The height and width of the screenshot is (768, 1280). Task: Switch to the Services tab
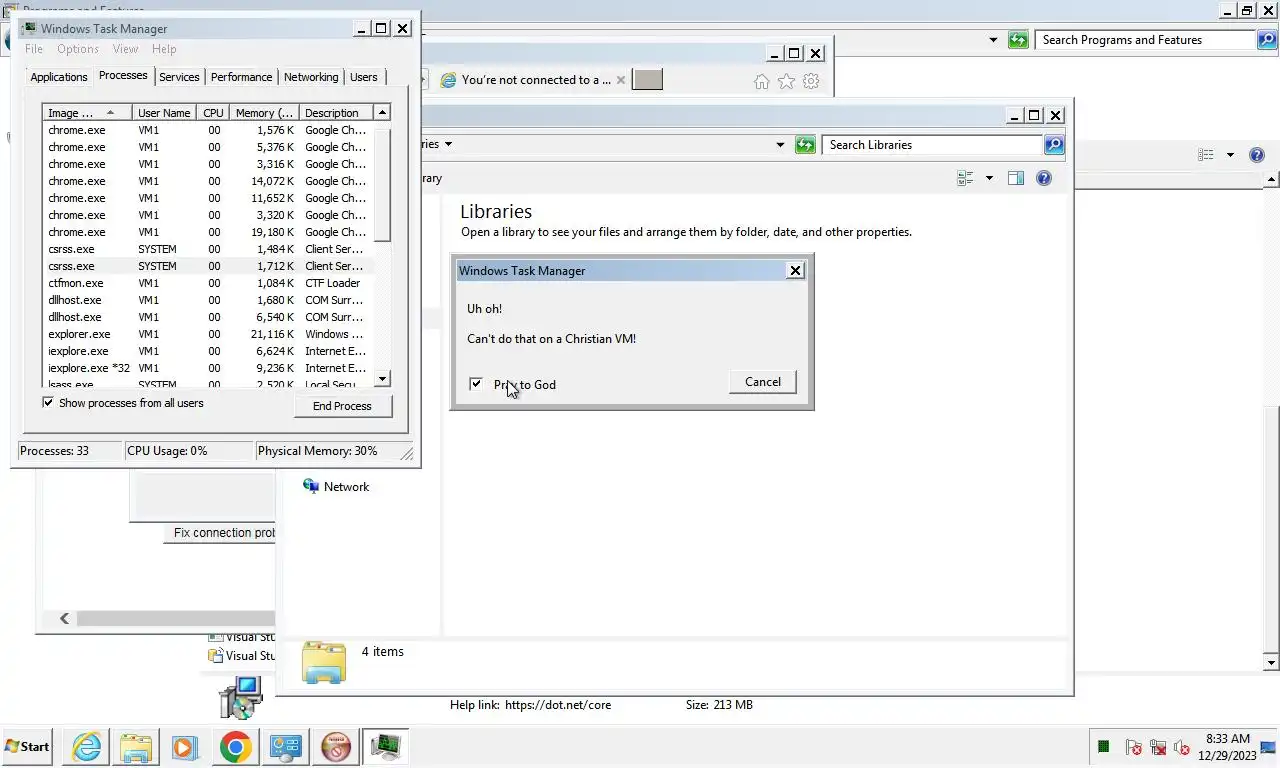click(x=179, y=77)
